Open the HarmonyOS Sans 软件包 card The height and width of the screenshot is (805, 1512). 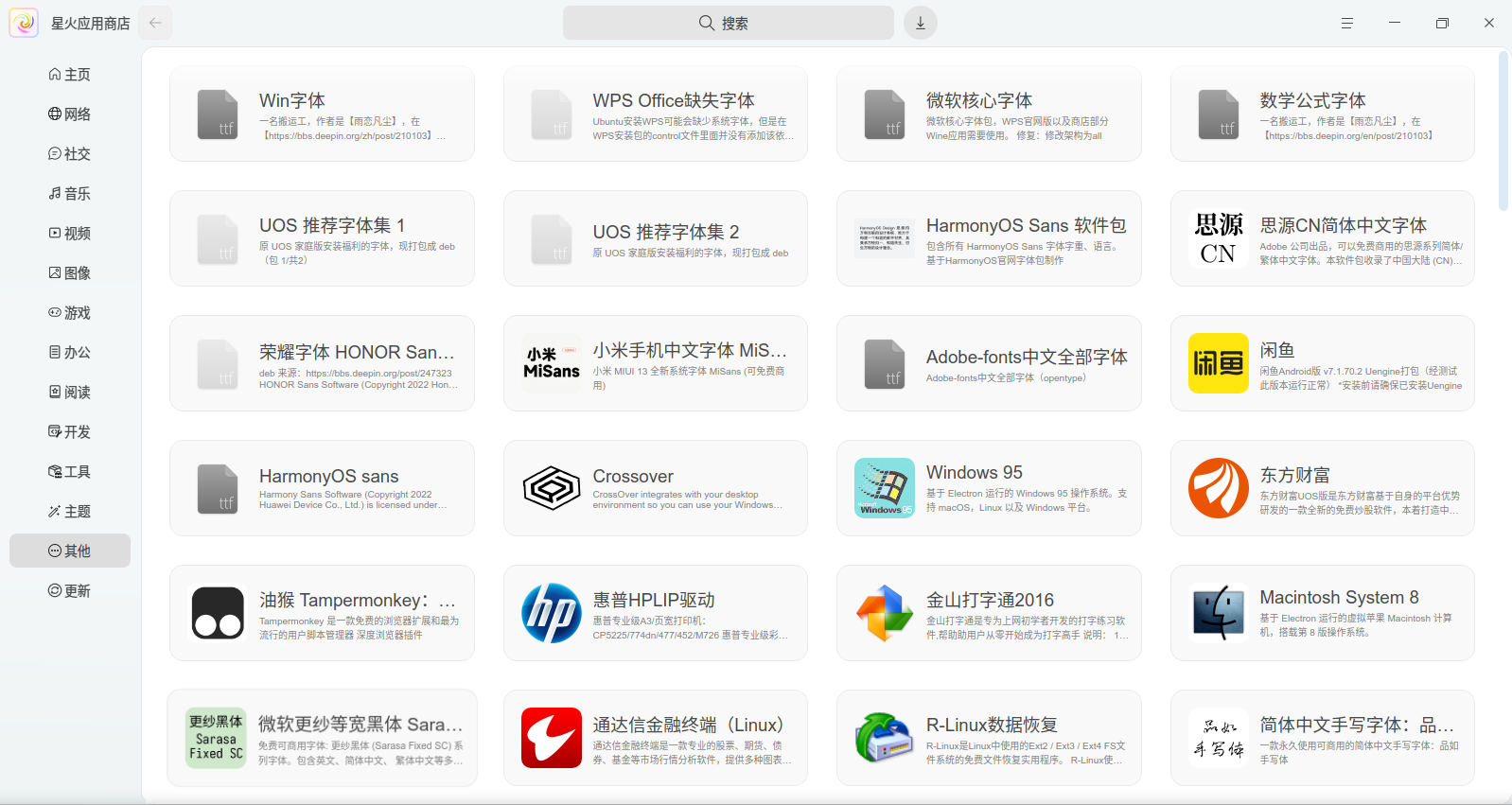989,238
